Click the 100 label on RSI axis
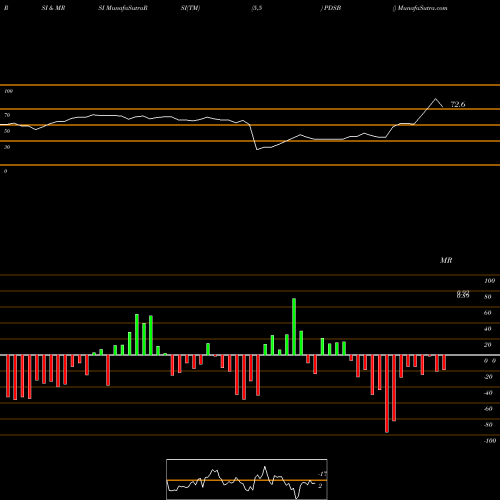The height and width of the screenshot is (500, 500). click(8, 91)
